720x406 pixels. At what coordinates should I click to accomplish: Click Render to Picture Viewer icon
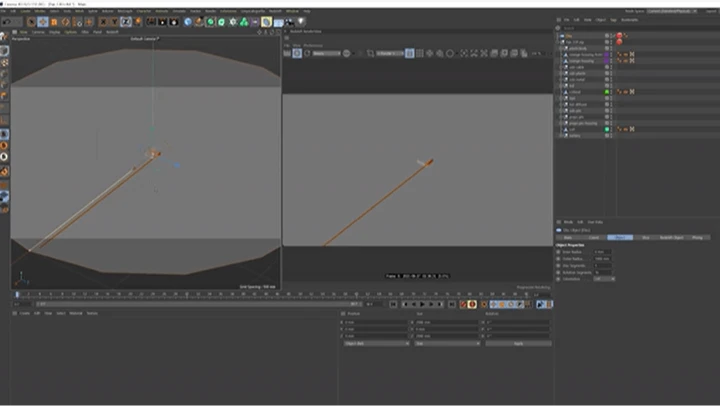click(163, 22)
